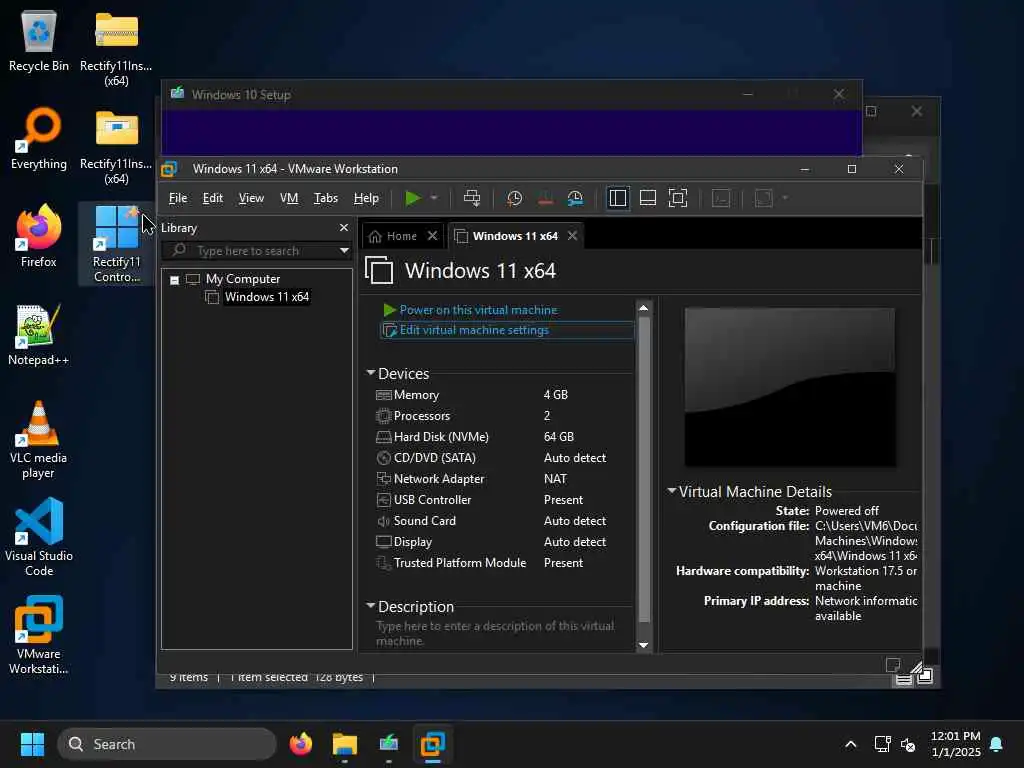The height and width of the screenshot is (768, 1024).
Task: Click the Windows Setup taskbar icon
Action: [x=389, y=744]
